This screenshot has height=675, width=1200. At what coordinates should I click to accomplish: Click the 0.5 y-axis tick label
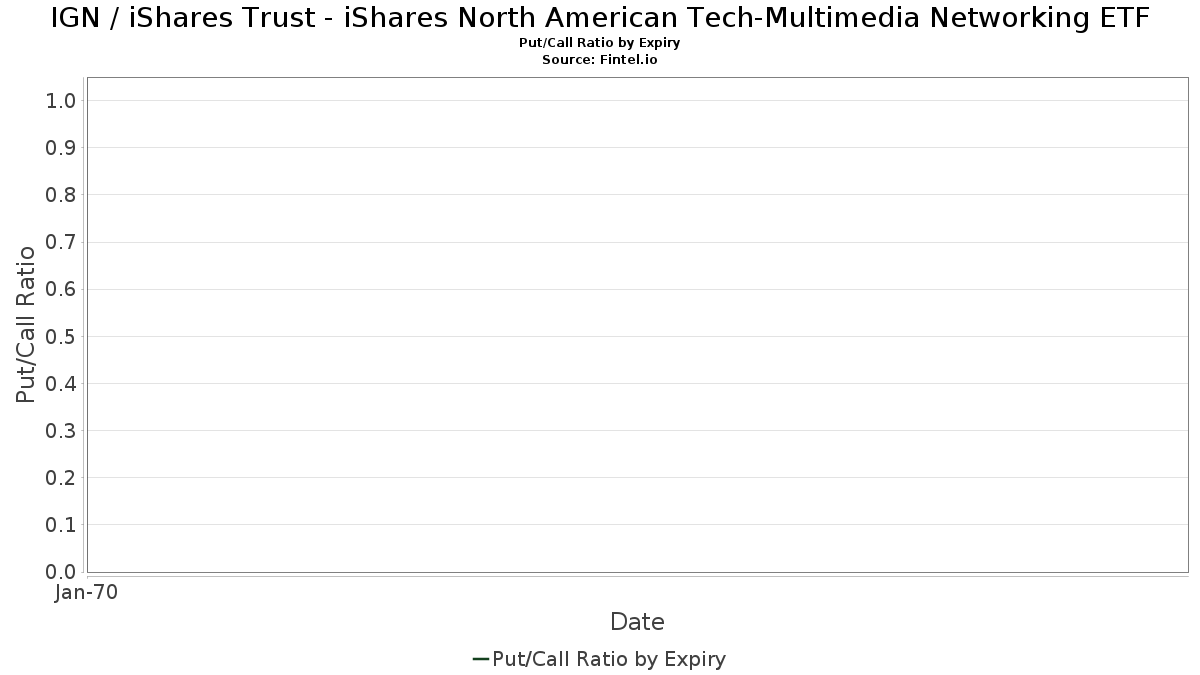coord(61,336)
